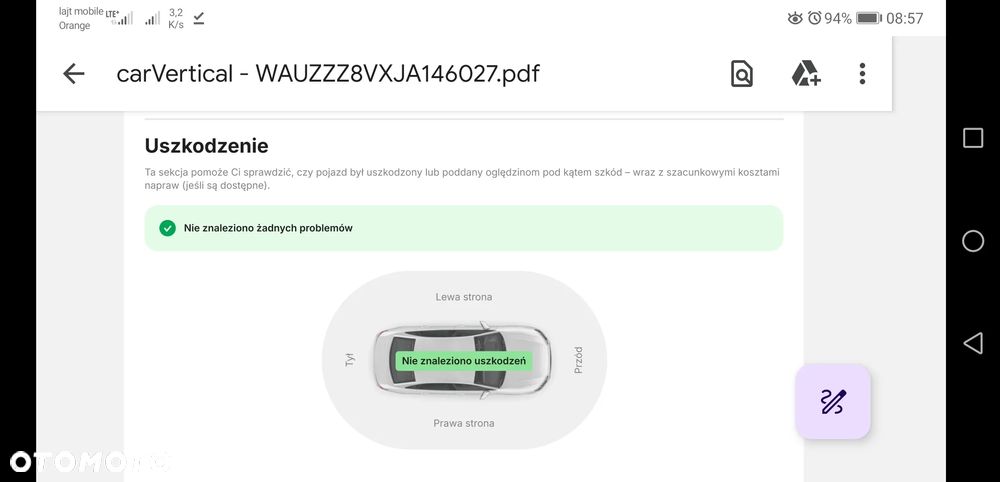Image resolution: width=1000 pixels, height=482 pixels.
Task: Open the three-dot overflow menu
Action: pos(862,73)
